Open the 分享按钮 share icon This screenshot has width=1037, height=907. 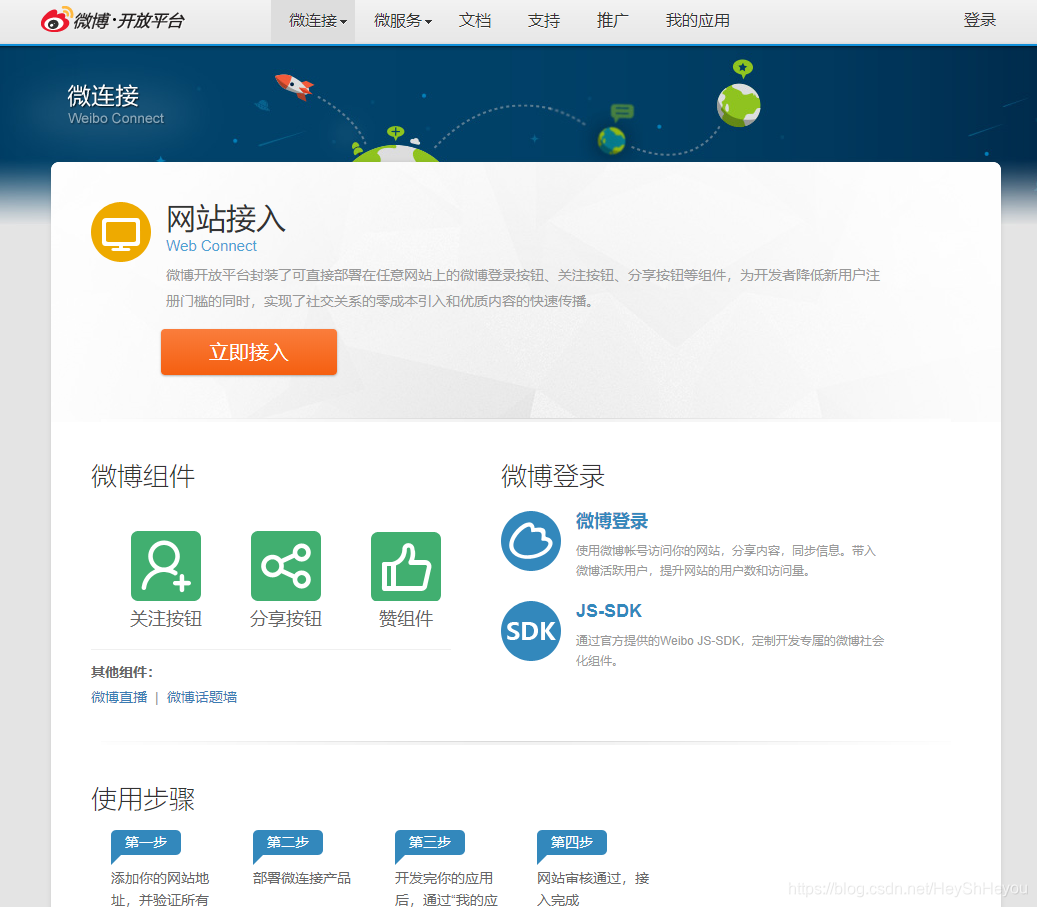[x=286, y=566]
